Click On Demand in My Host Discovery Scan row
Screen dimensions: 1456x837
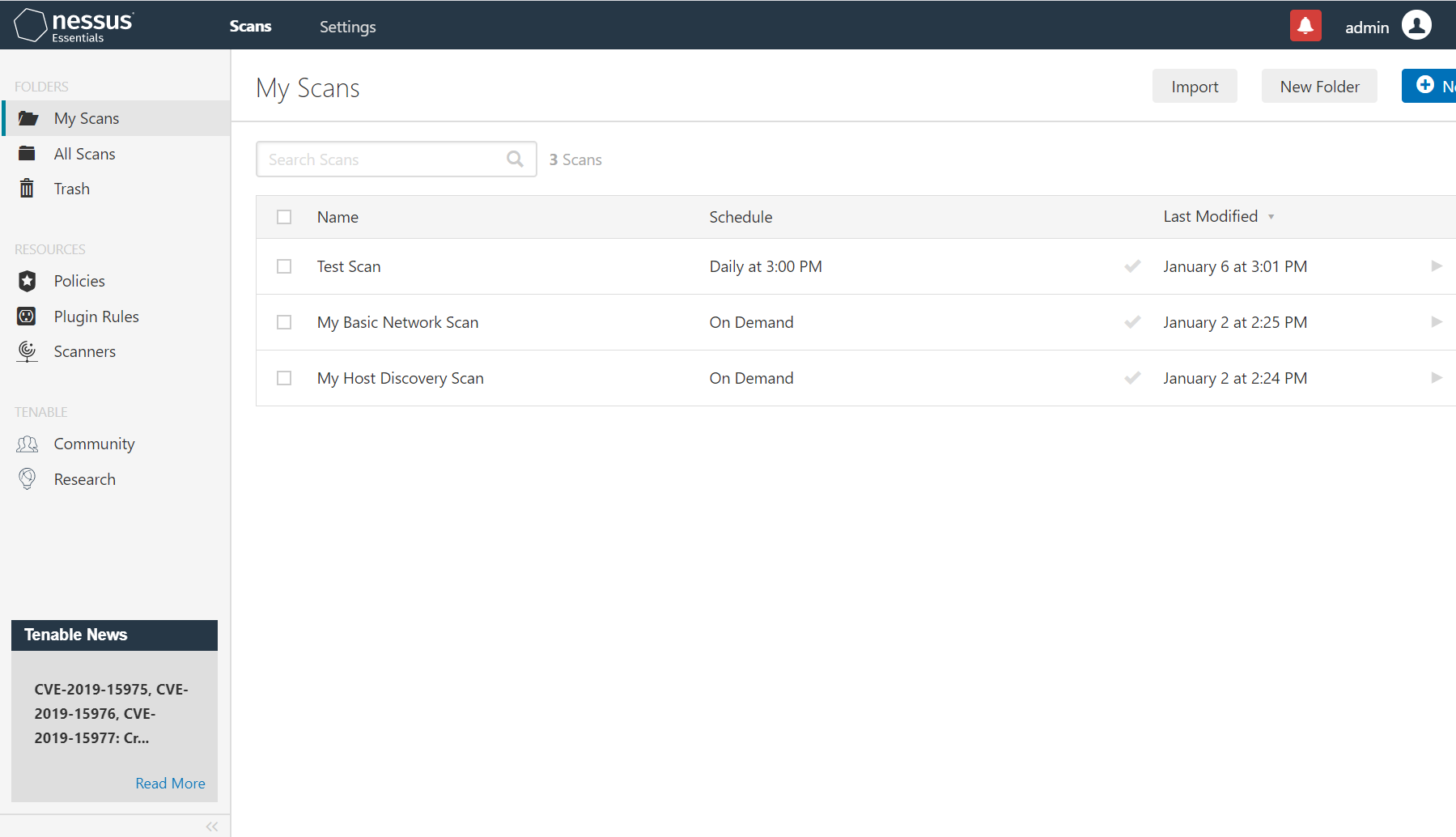[751, 378]
